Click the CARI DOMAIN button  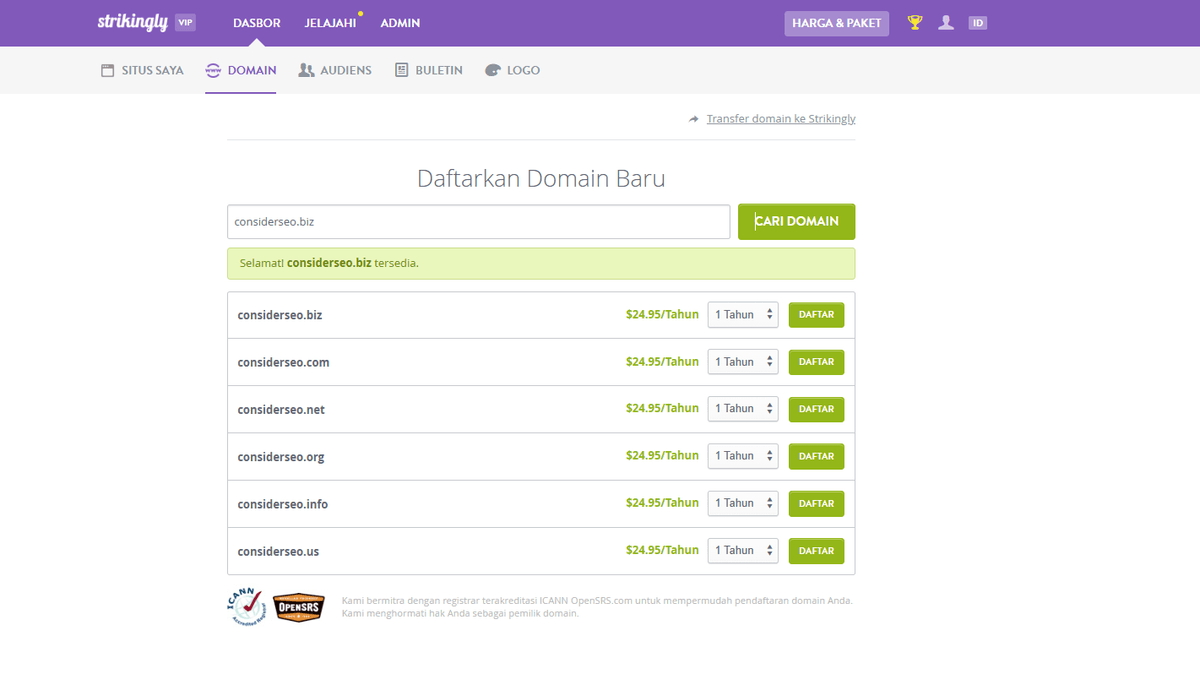pyautogui.click(x=797, y=222)
